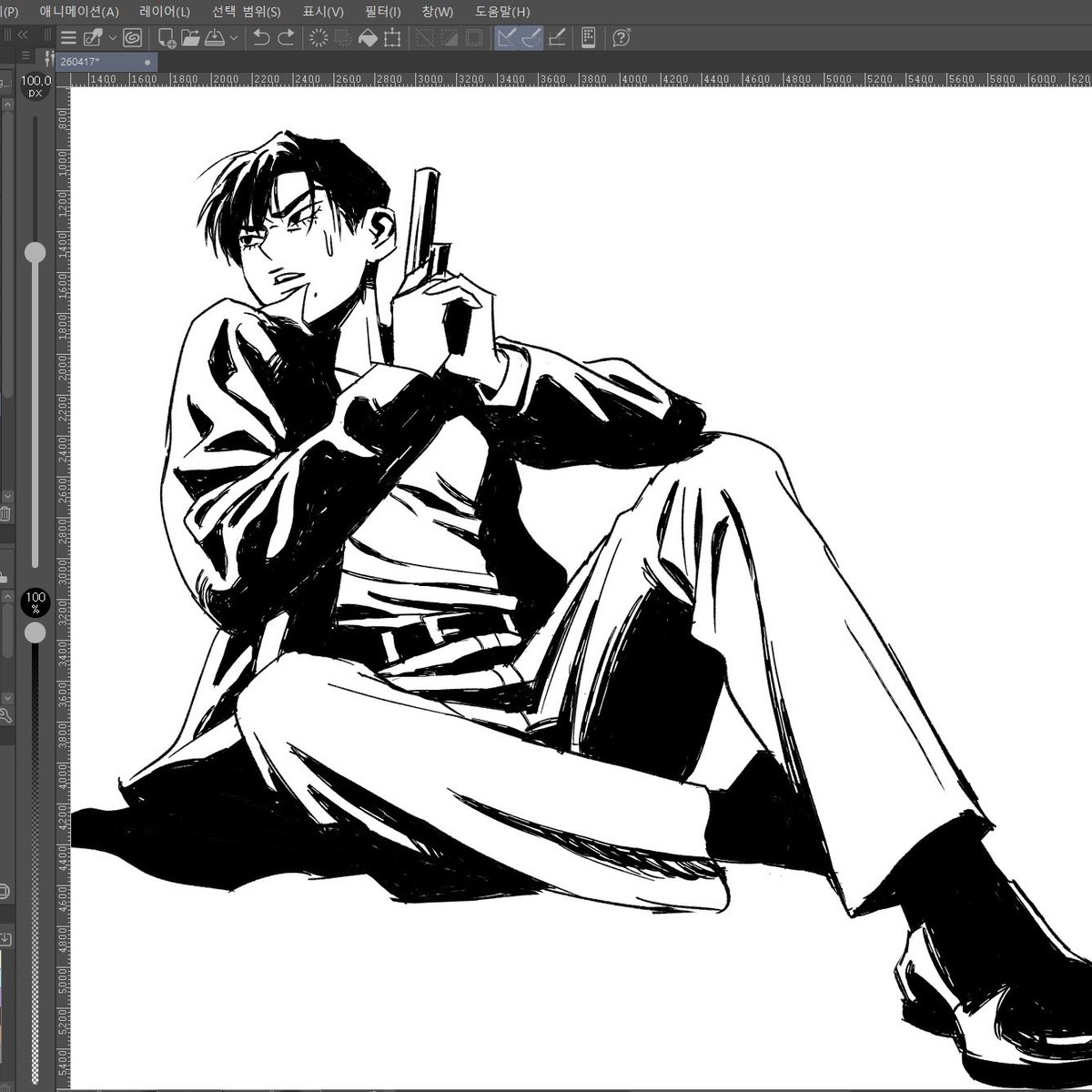
Task: Click the Clip Studio launcher spiral icon
Action: (133, 38)
